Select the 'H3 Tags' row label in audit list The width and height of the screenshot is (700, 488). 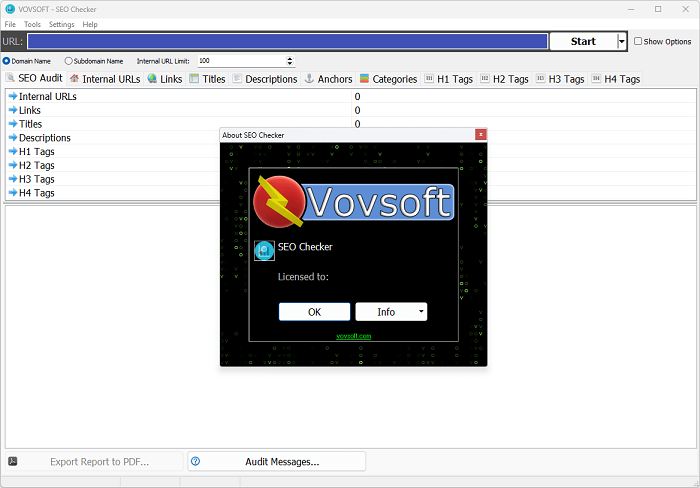[37, 179]
